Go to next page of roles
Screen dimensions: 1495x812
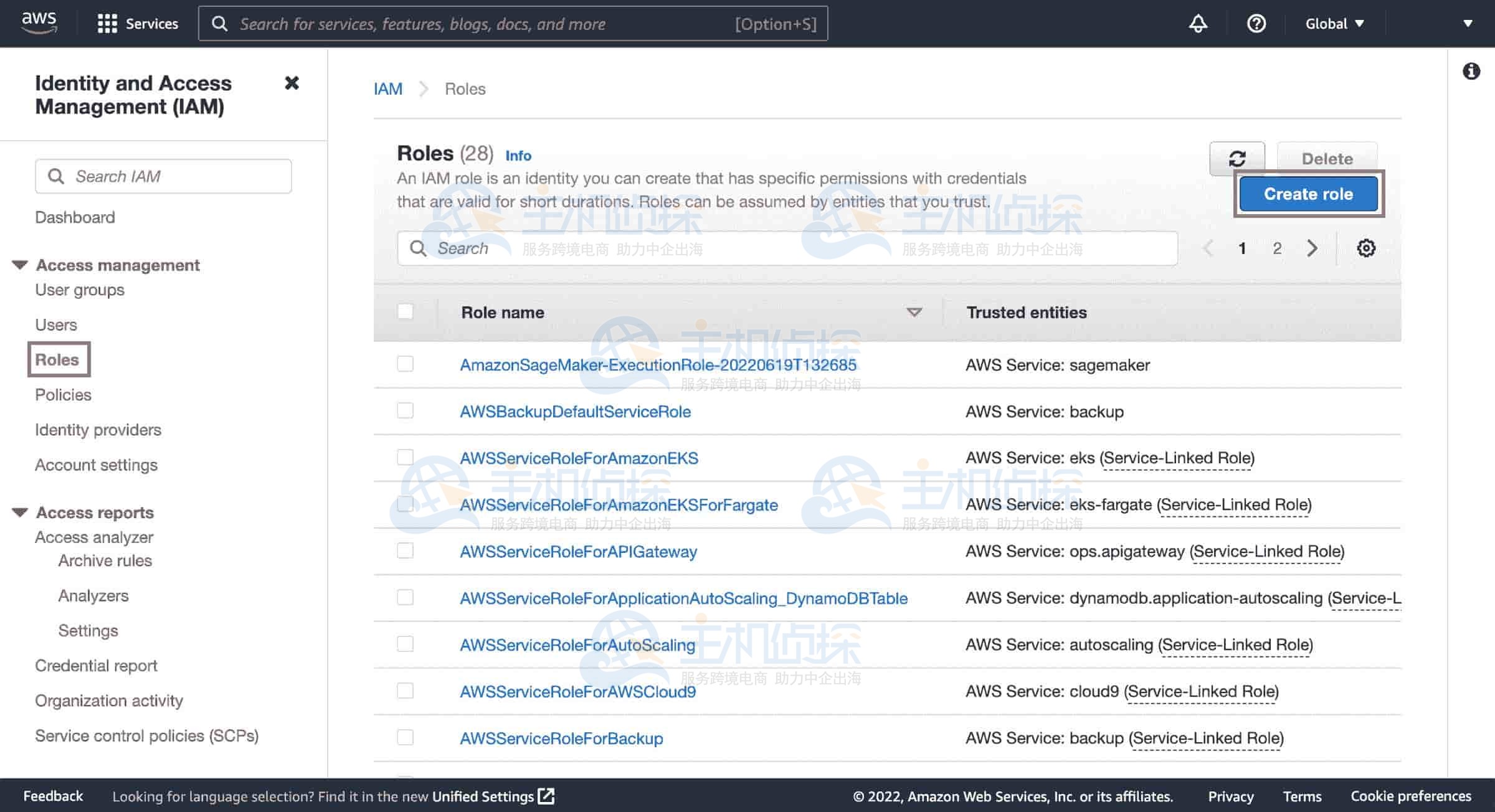pyautogui.click(x=1312, y=248)
